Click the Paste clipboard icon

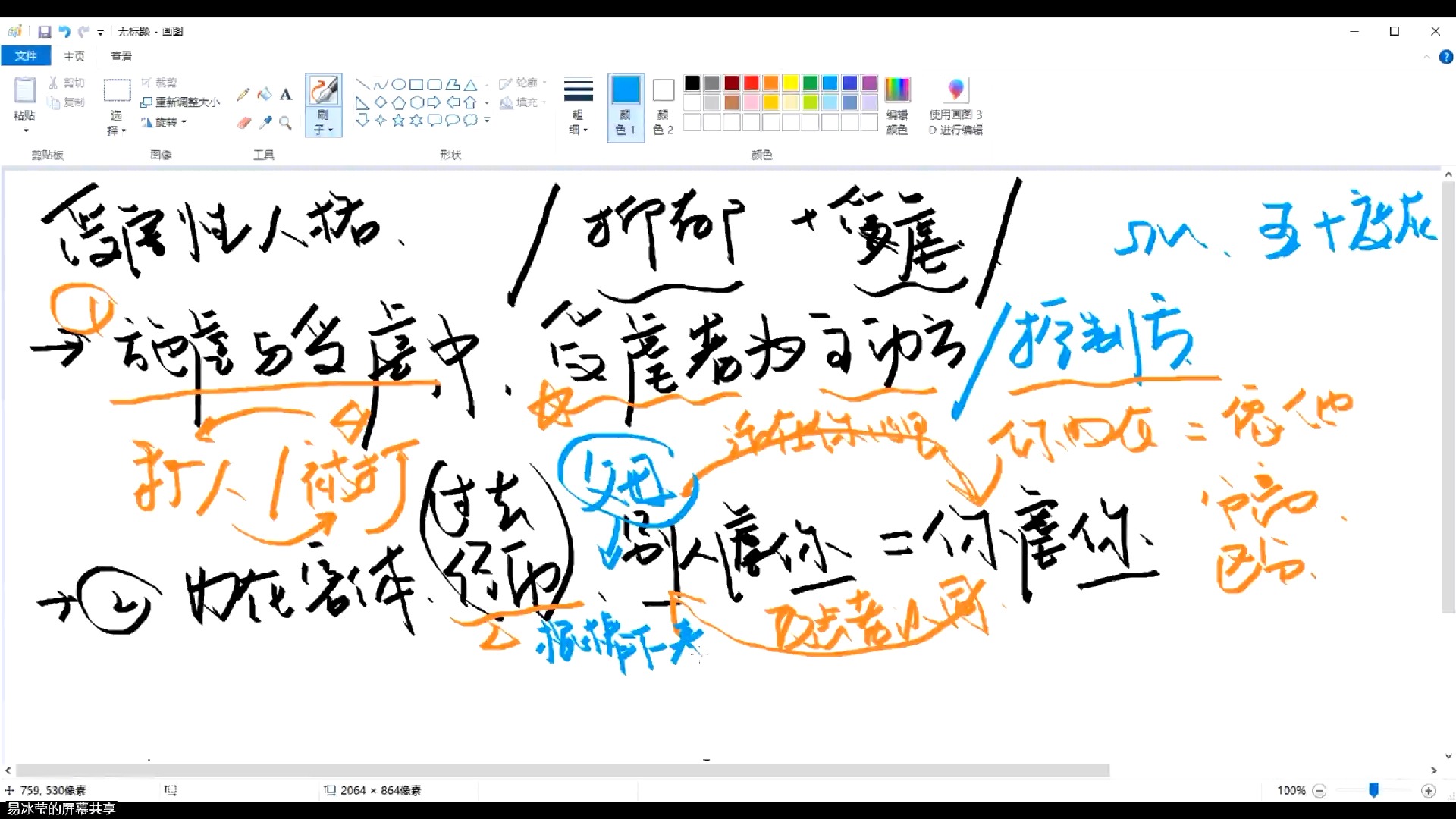[x=24, y=90]
